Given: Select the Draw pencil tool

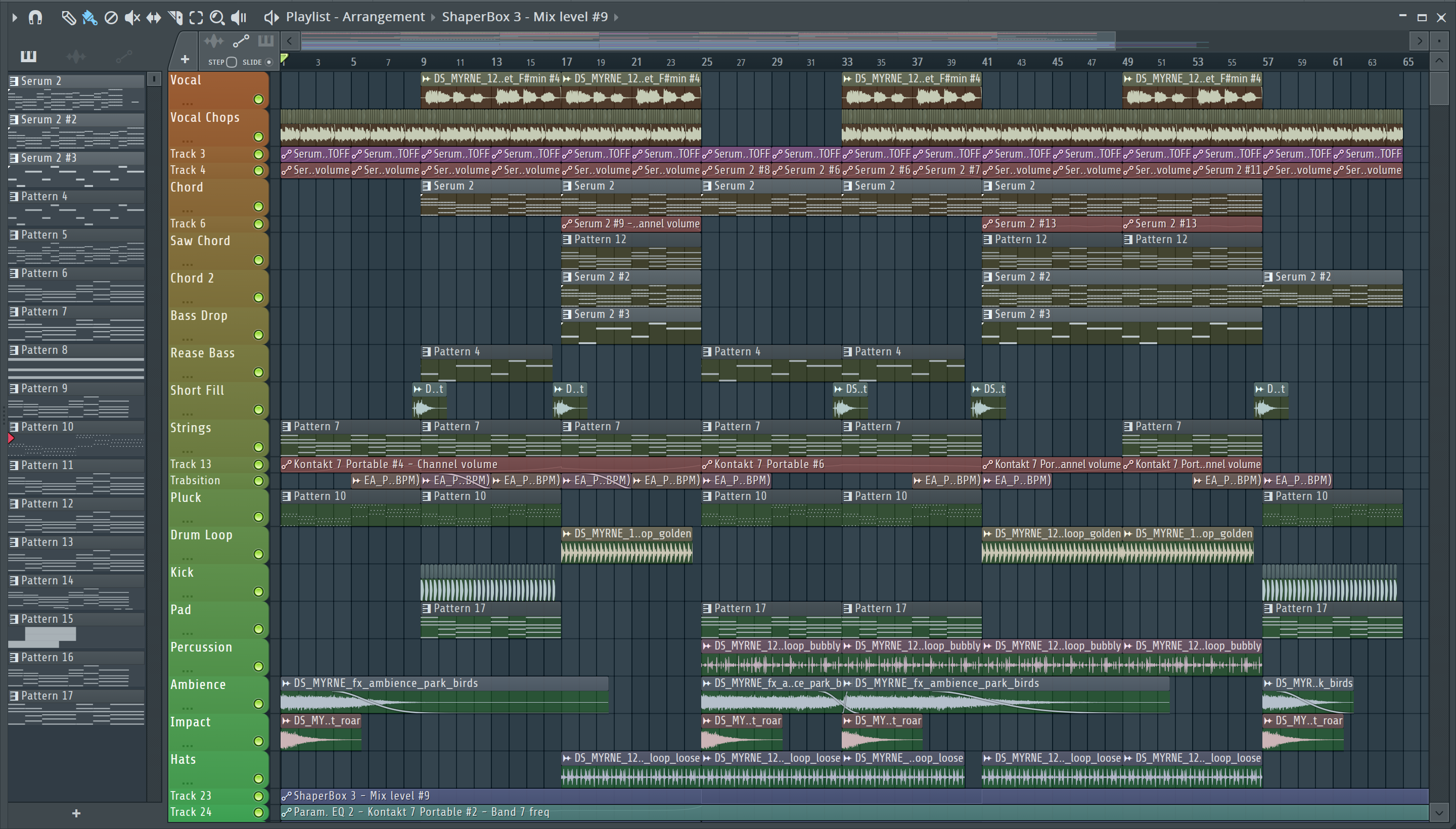Looking at the screenshot, I should point(68,18).
